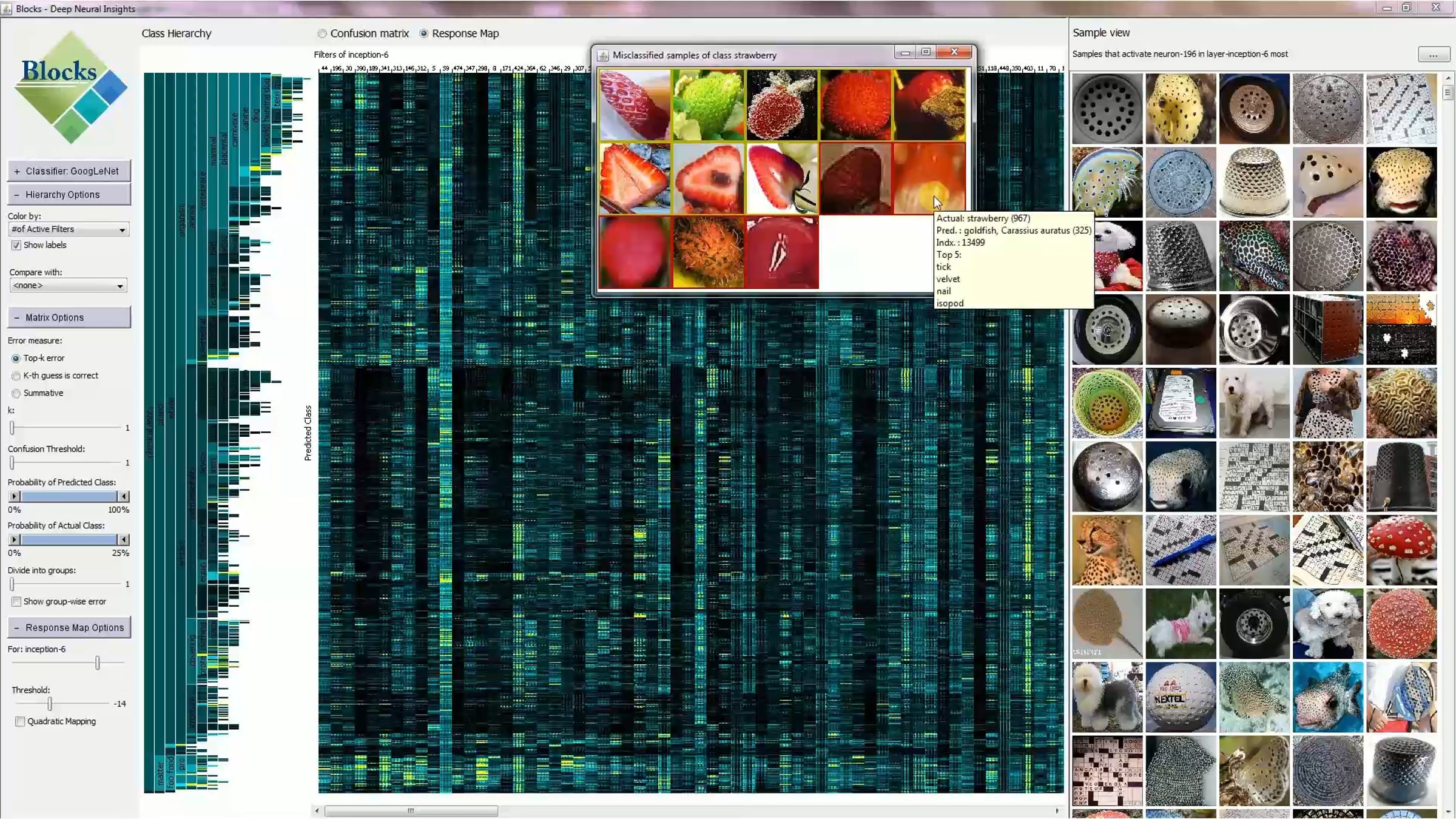Image resolution: width=1456 pixels, height=819 pixels.
Task: Select the Response Map view option
Action: pyautogui.click(x=459, y=33)
